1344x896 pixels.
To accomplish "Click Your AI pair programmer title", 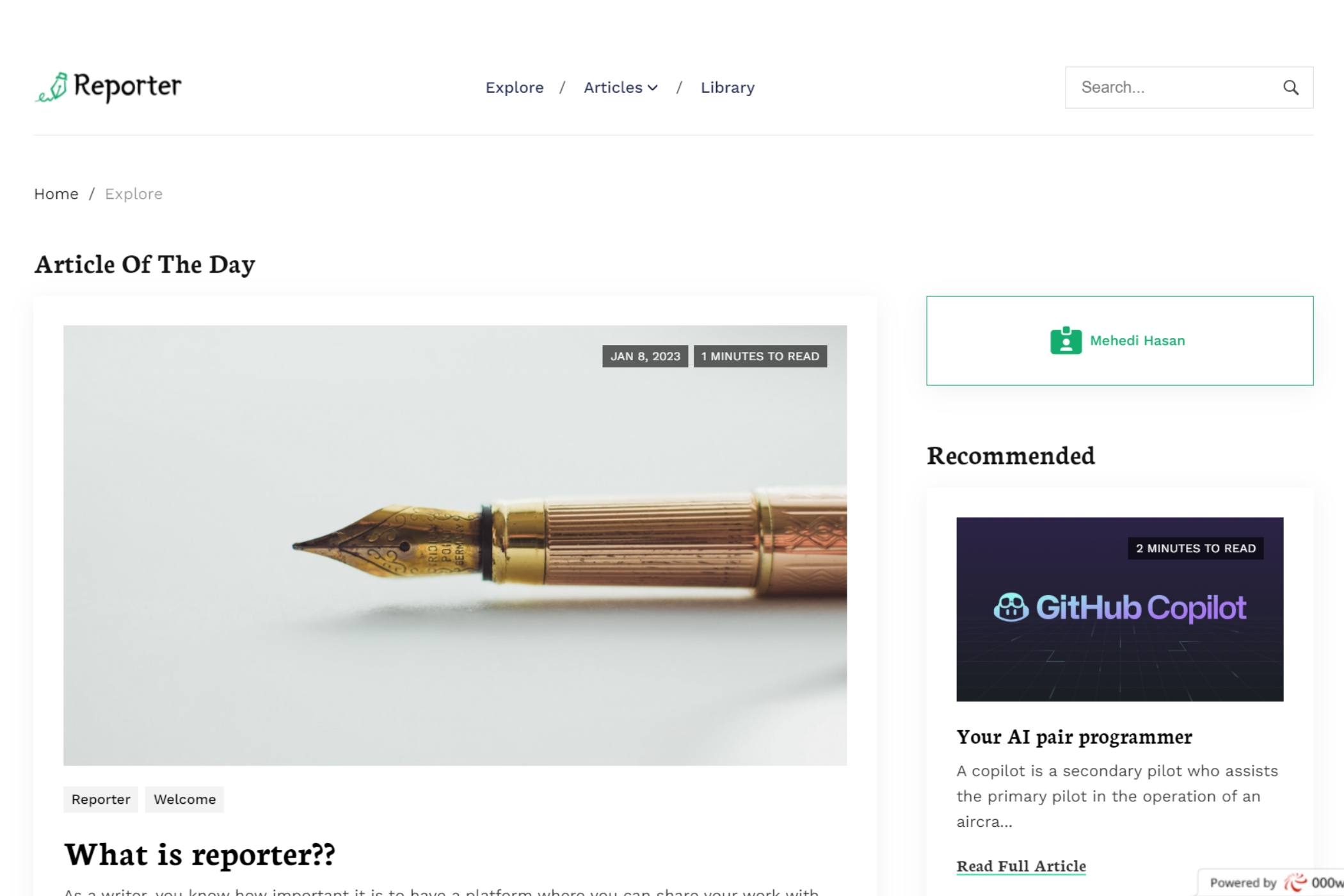I will (x=1074, y=737).
